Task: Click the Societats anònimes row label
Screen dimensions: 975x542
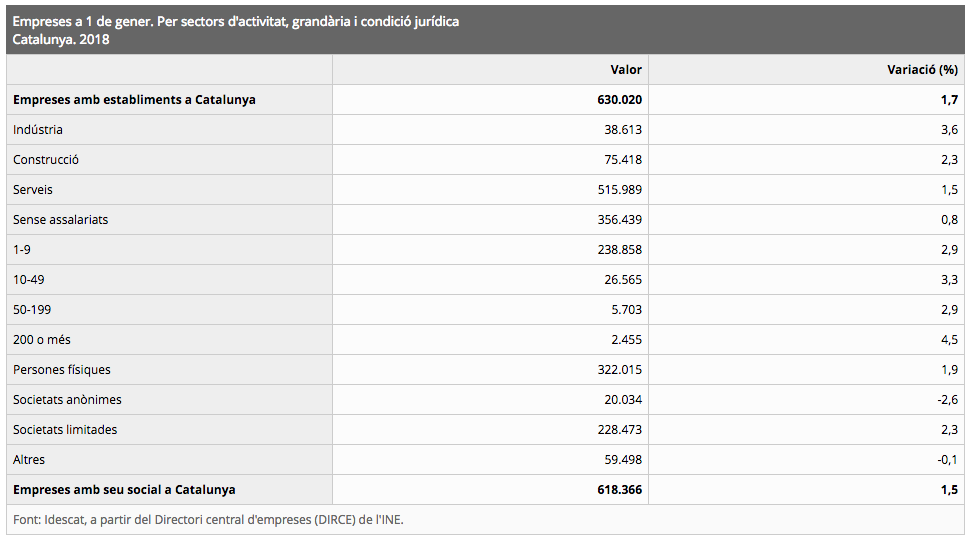Action: point(67,400)
